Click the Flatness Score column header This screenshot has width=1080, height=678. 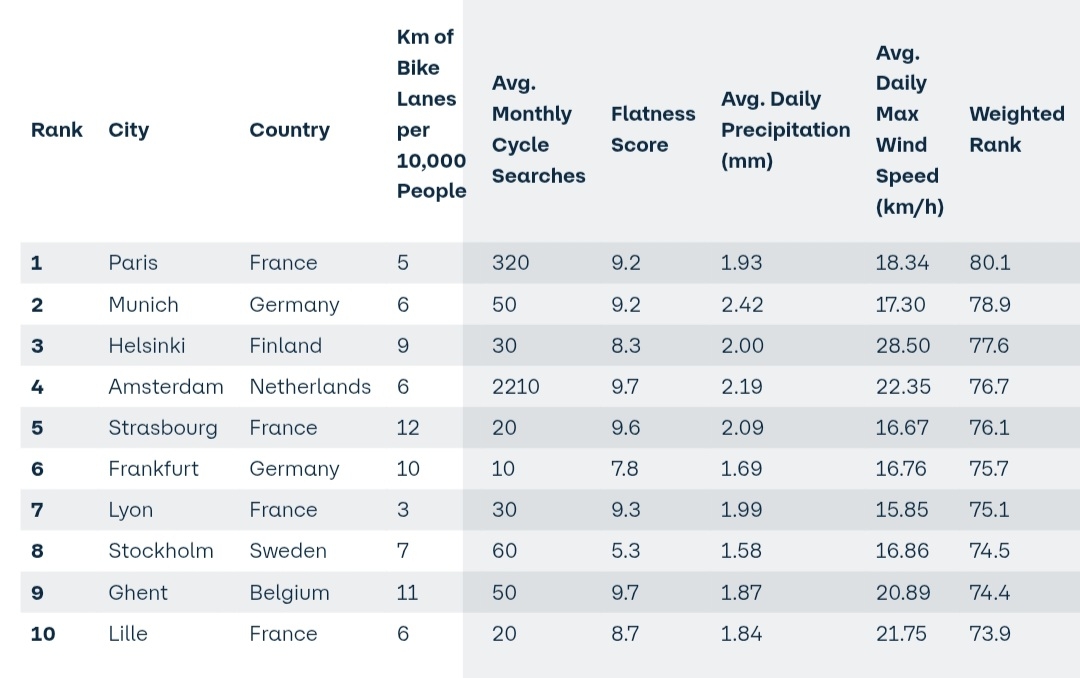tap(652, 129)
